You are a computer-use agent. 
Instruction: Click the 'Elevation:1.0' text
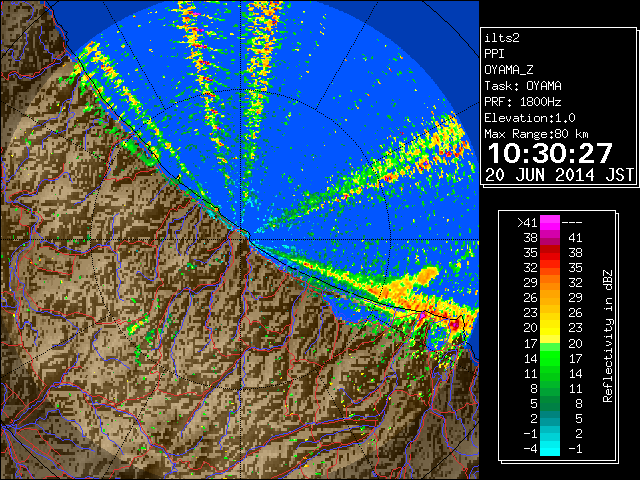point(530,118)
